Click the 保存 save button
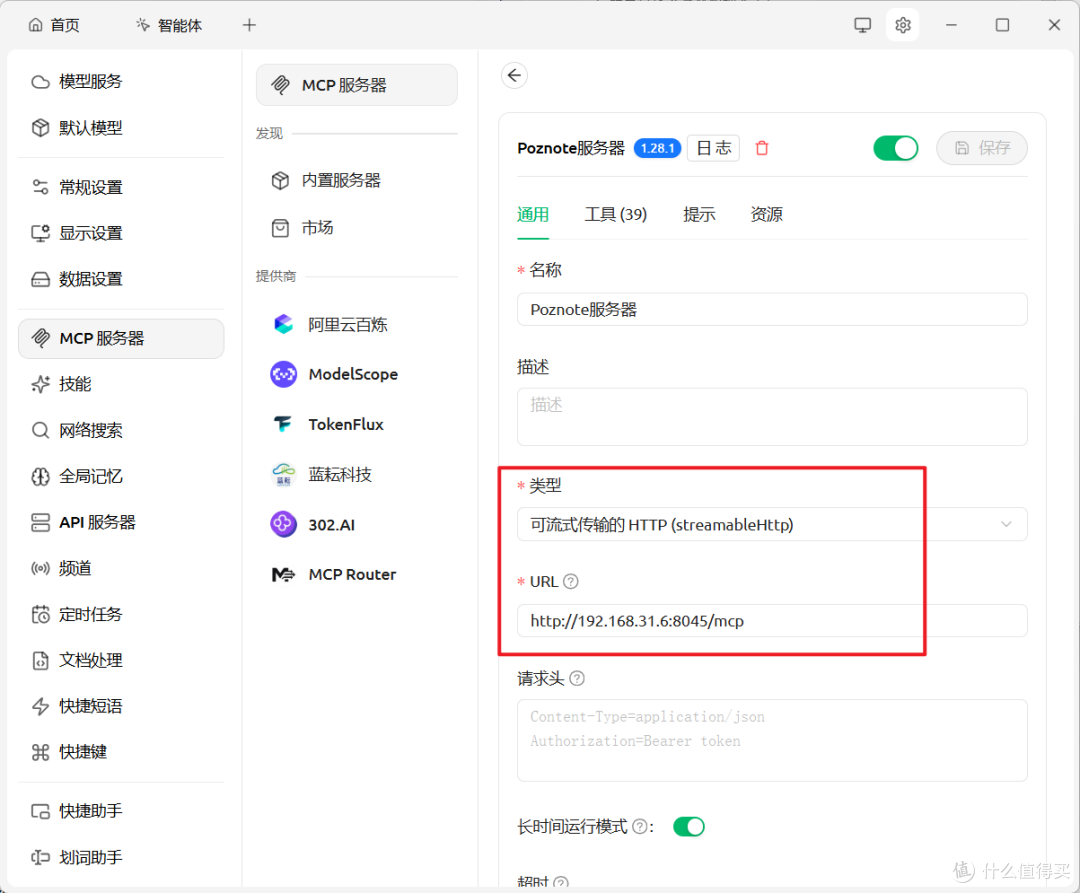Image resolution: width=1080 pixels, height=893 pixels. click(x=982, y=148)
